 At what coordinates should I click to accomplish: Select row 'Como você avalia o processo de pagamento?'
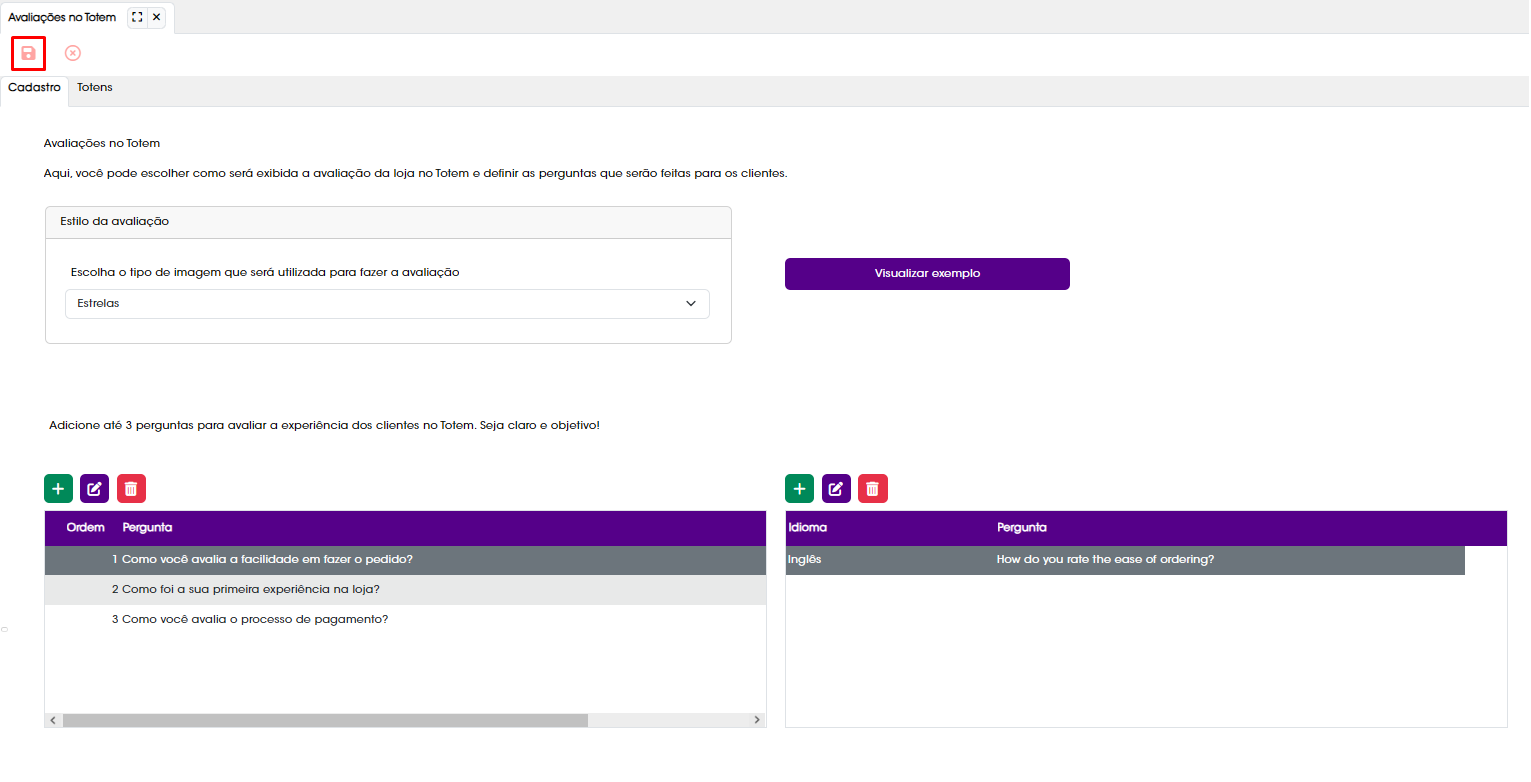(x=405, y=620)
